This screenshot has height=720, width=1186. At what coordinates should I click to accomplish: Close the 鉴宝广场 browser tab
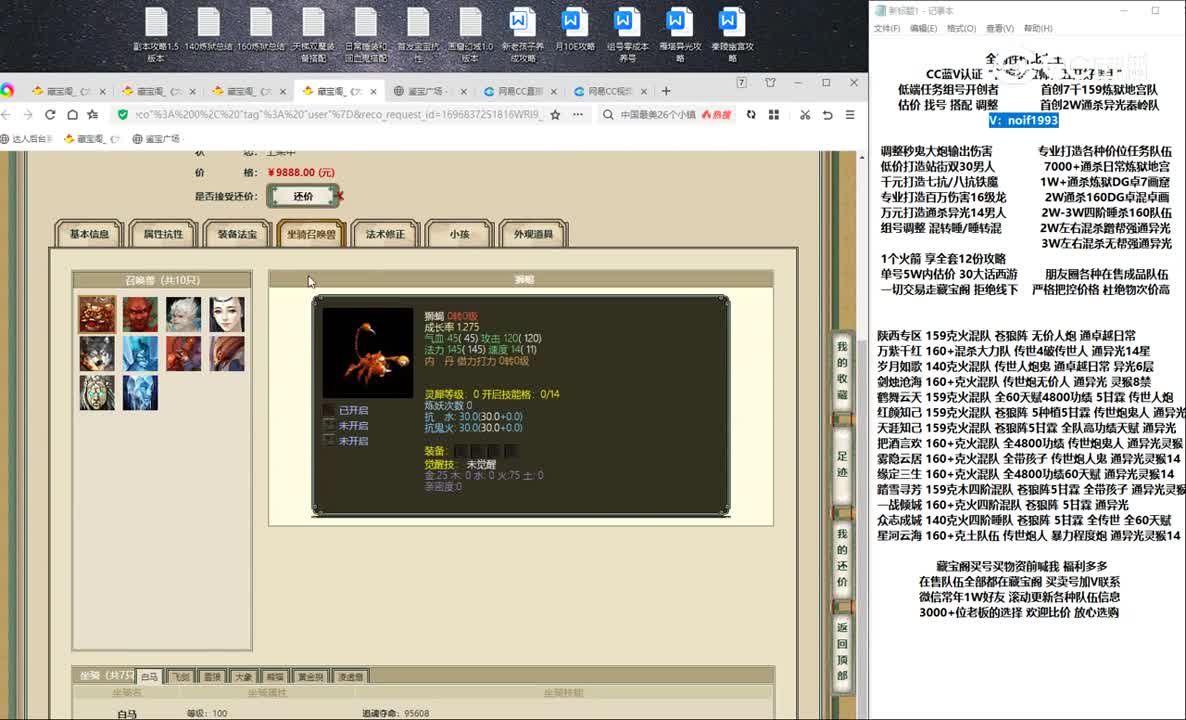click(464, 92)
